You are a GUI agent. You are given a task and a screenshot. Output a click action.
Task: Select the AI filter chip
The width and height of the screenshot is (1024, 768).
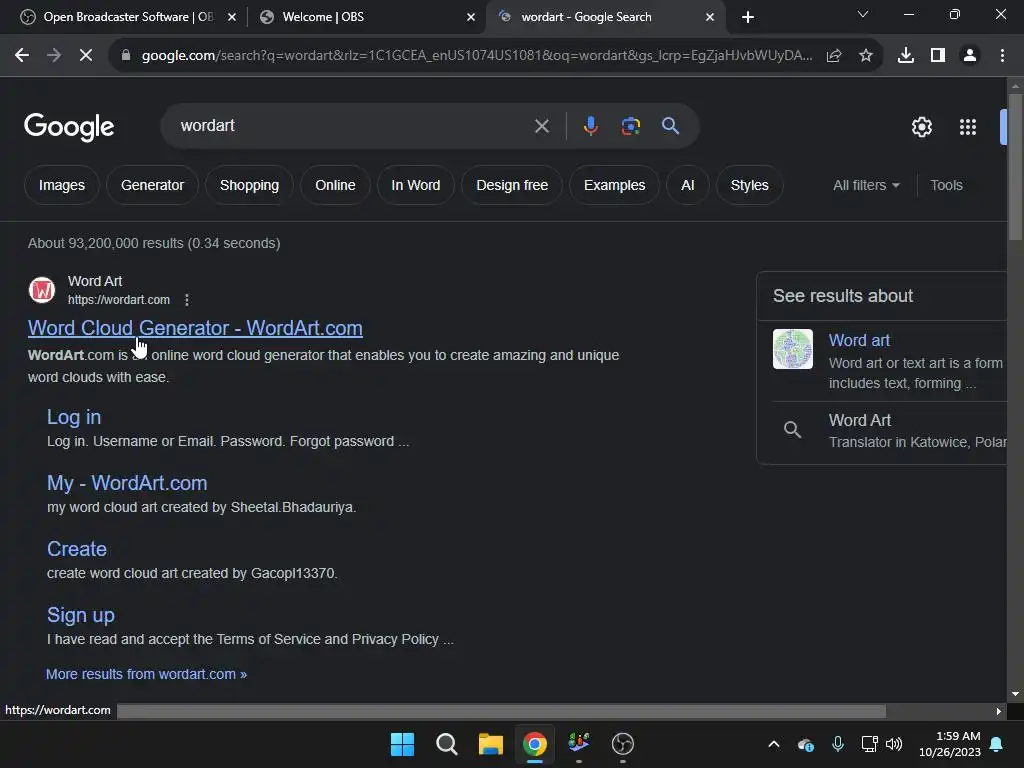pos(688,185)
